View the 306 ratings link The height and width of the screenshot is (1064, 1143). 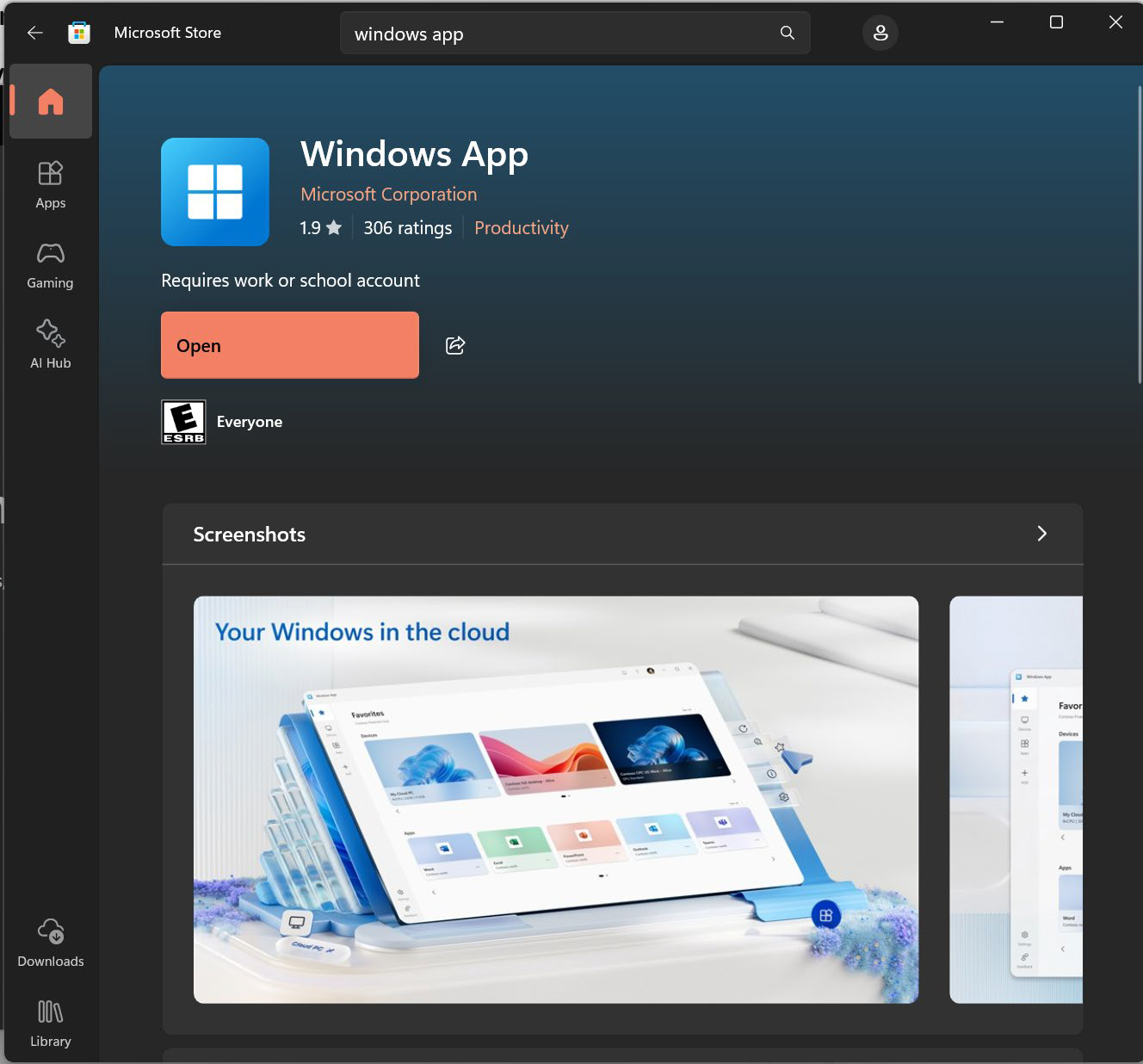click(408, 228)
